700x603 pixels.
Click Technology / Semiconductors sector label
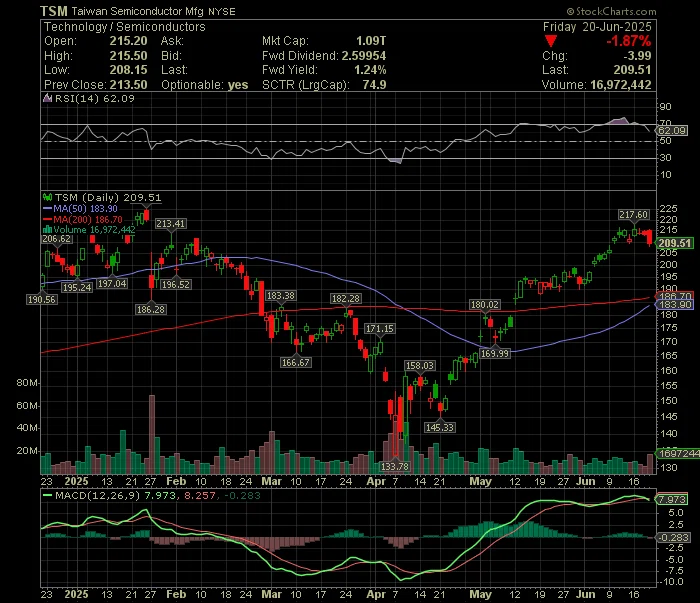(x=125, y=27)
